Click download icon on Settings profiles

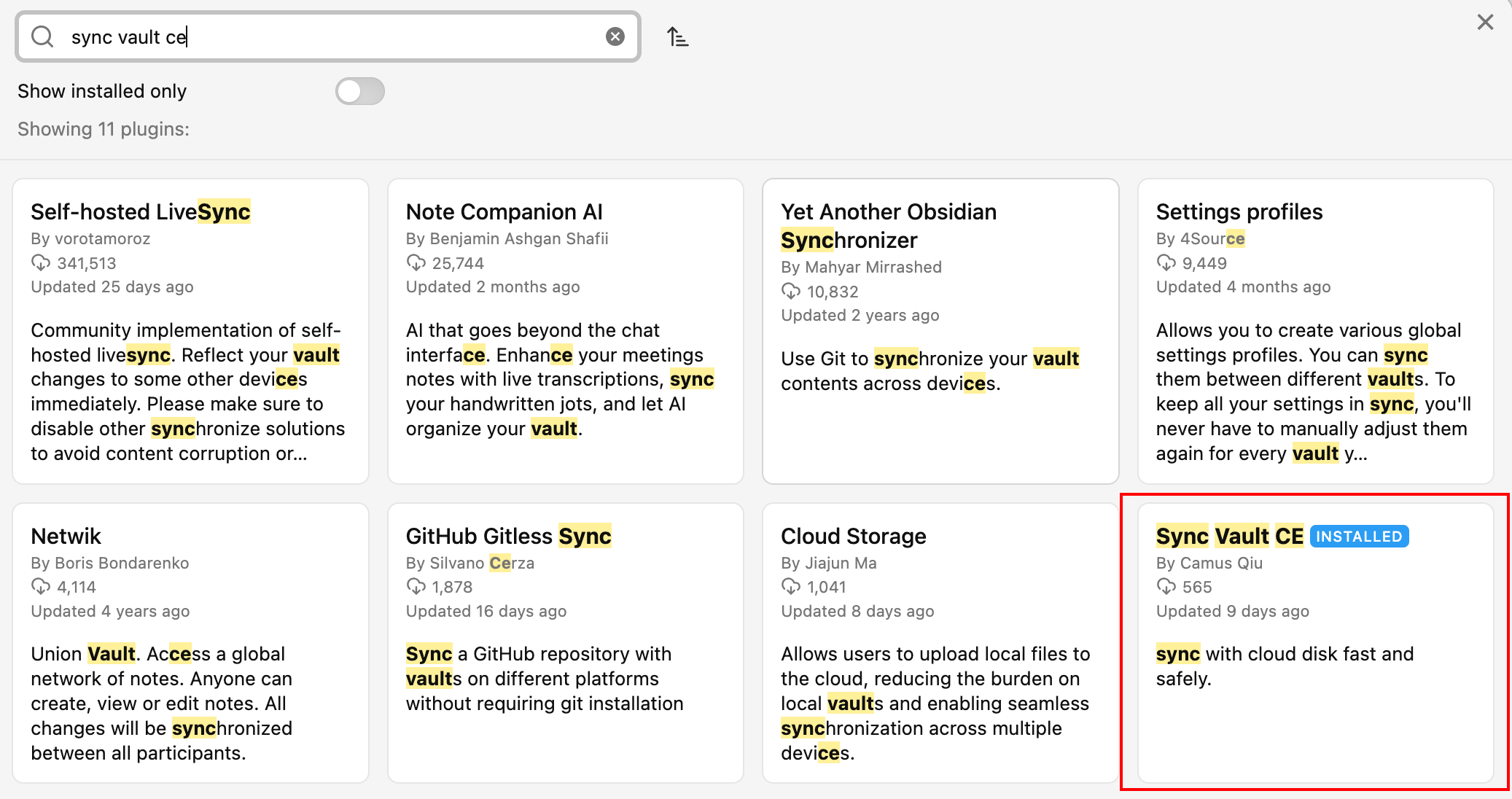[1166, 263]
